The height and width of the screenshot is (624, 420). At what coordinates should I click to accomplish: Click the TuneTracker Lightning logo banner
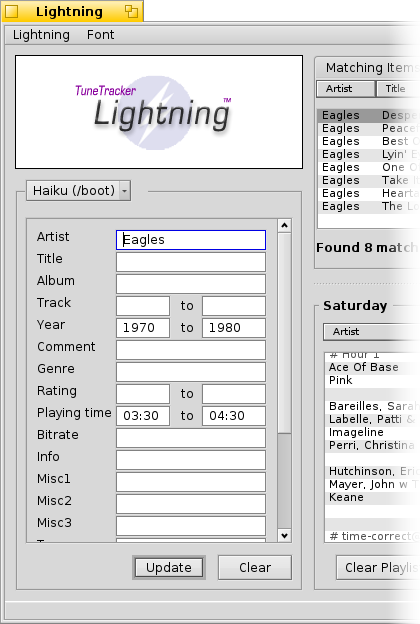pos(159,112)
